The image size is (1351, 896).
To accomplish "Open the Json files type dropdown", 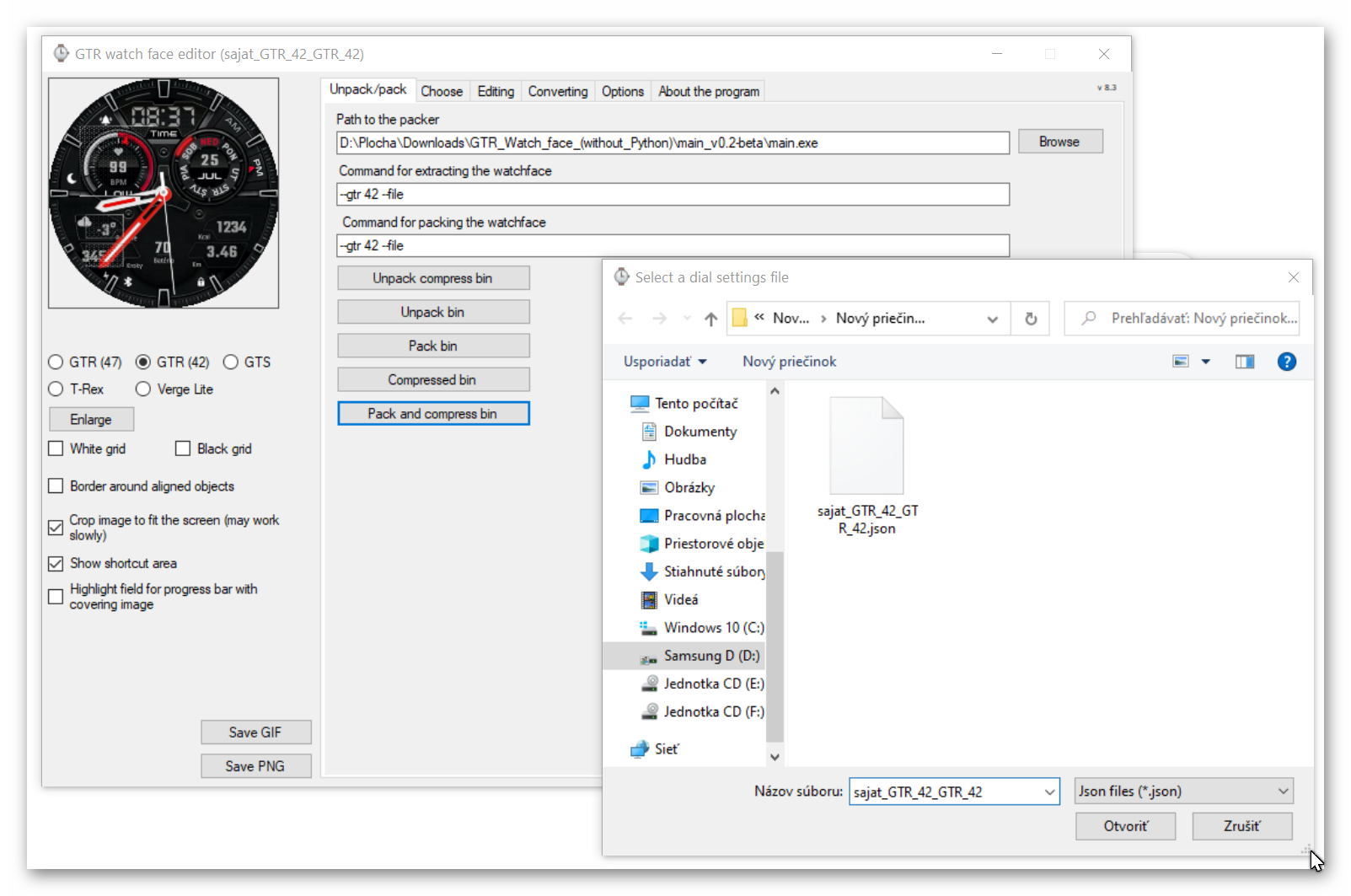I will tap(1183, 791).
